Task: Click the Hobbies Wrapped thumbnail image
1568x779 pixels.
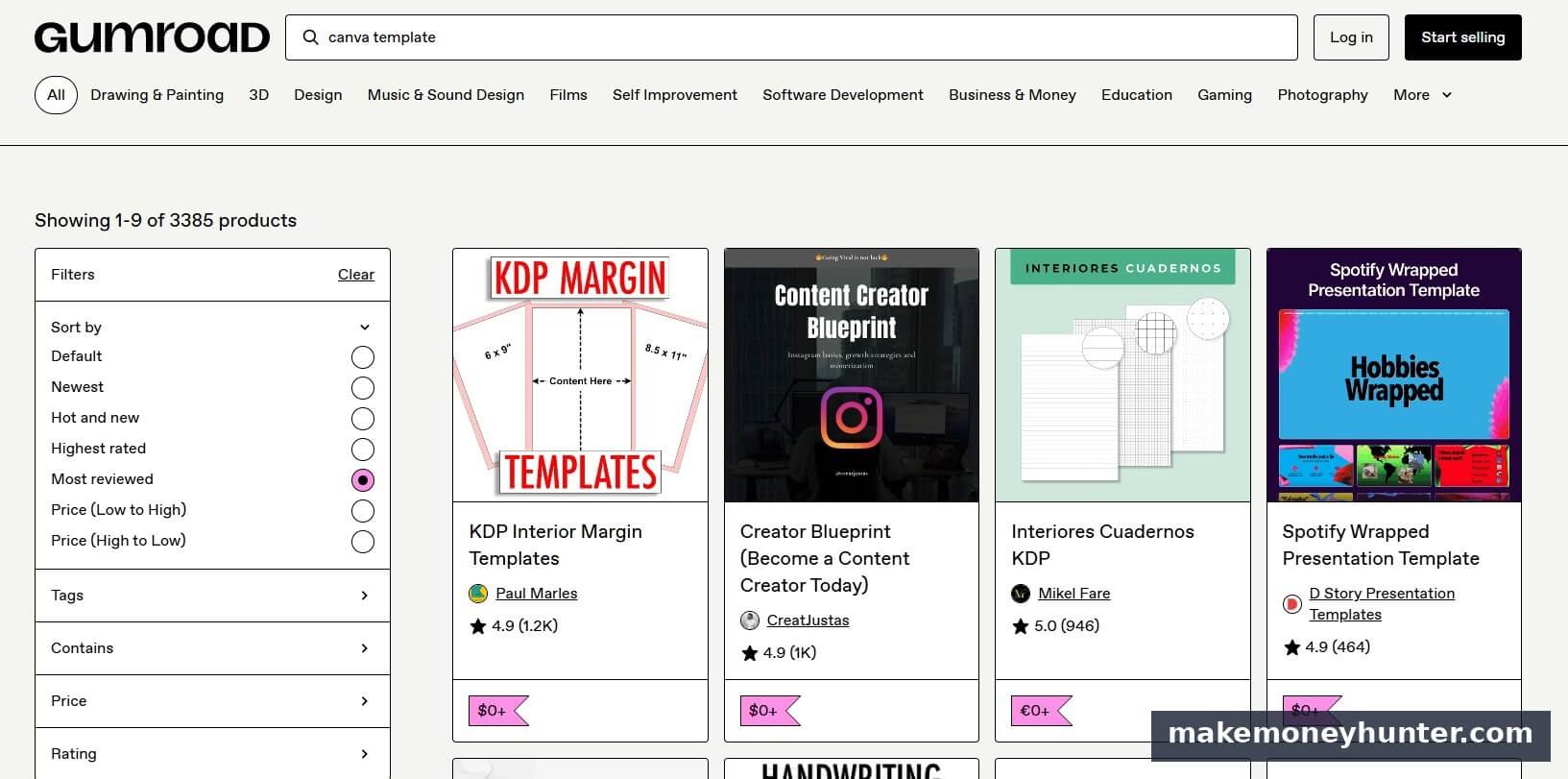Action: tap(1394, 376)
